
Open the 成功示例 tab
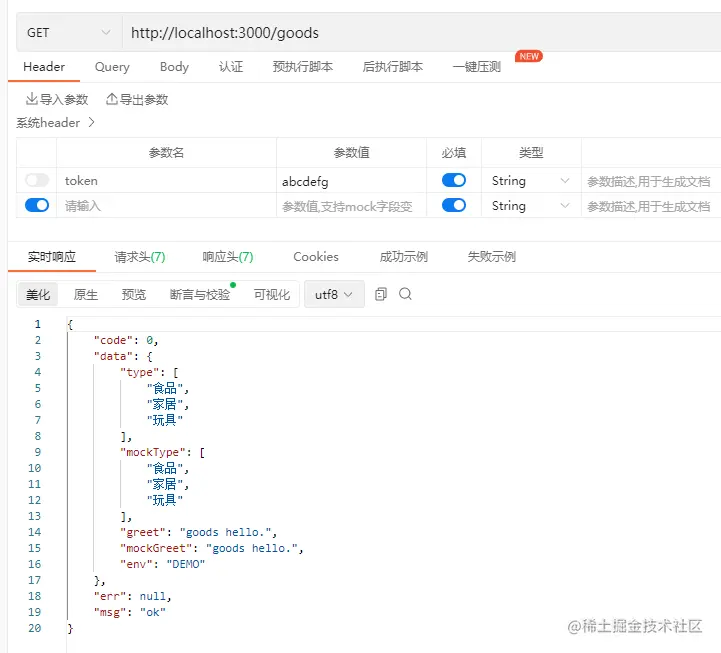point(404,257)
